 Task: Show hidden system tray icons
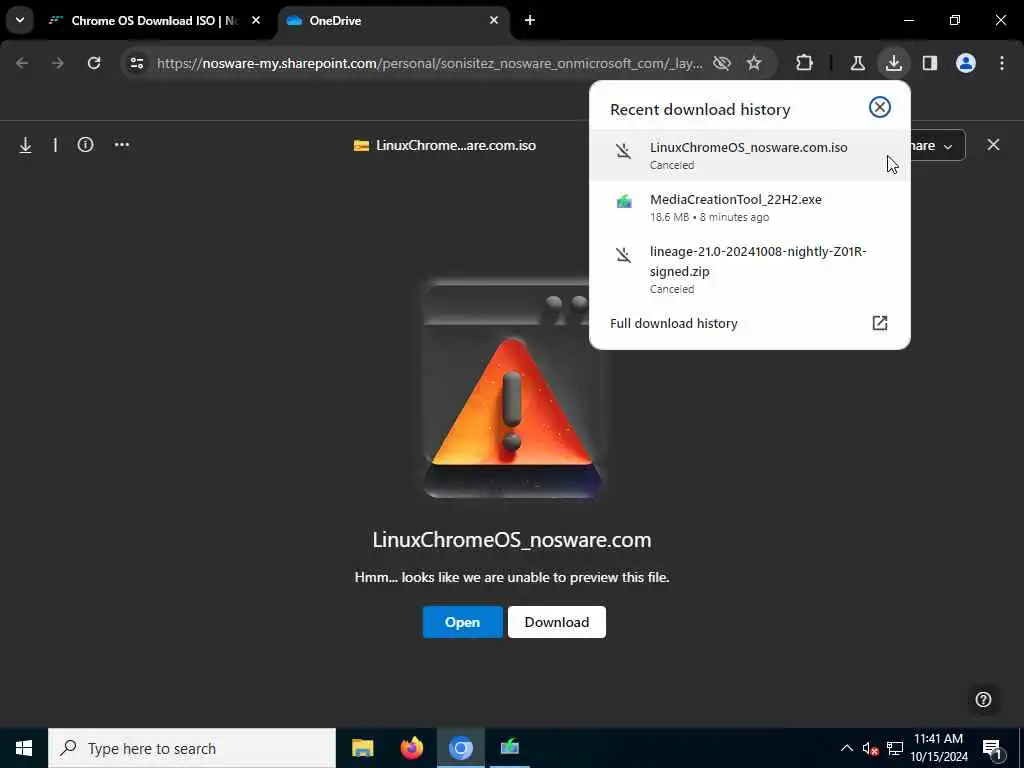(x=846, y=748)
